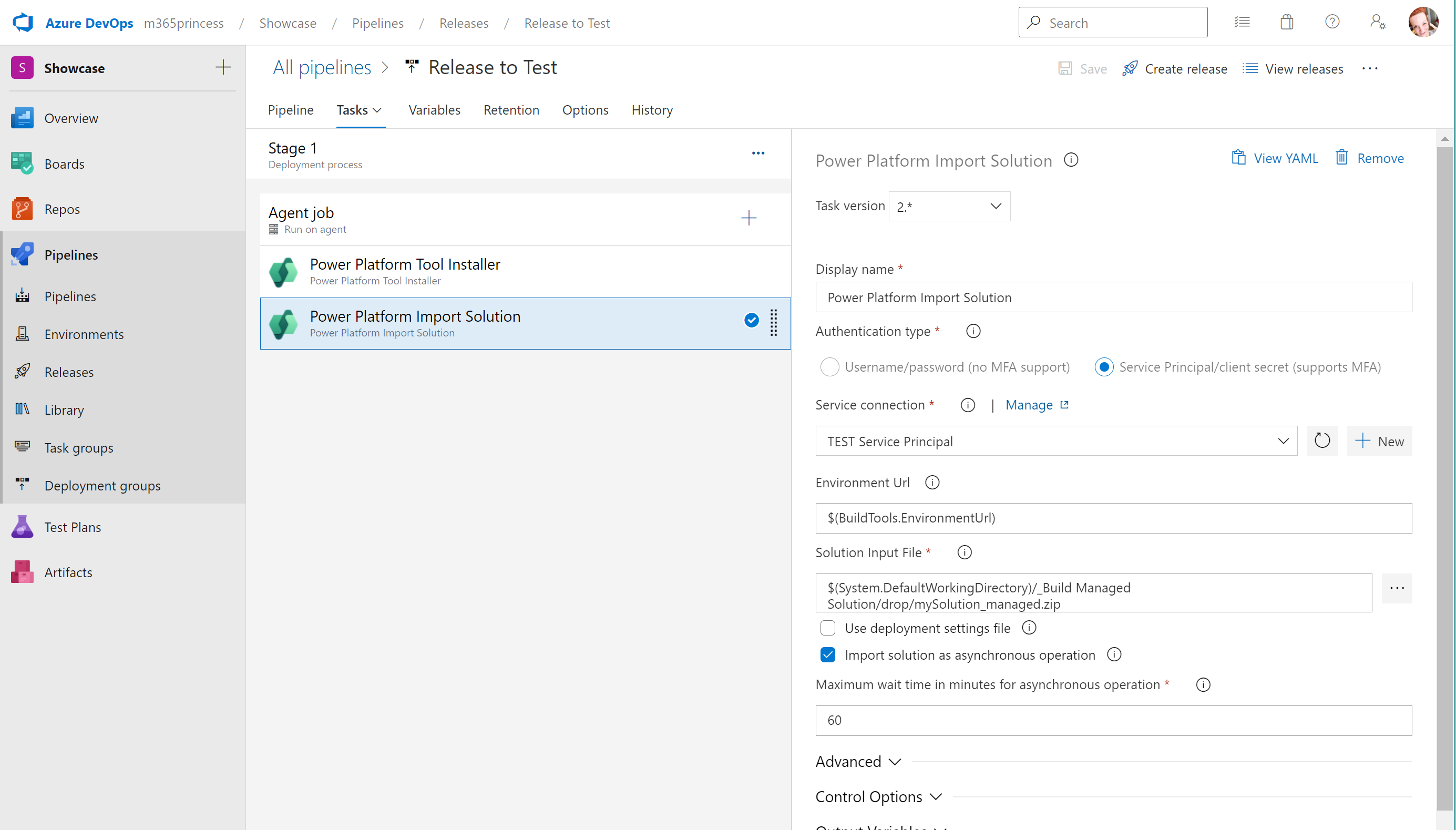Screen dimensions: 1456x830
Task: Toggle checkmark on Power Platform Import Solution task
Action: point(752,320)
